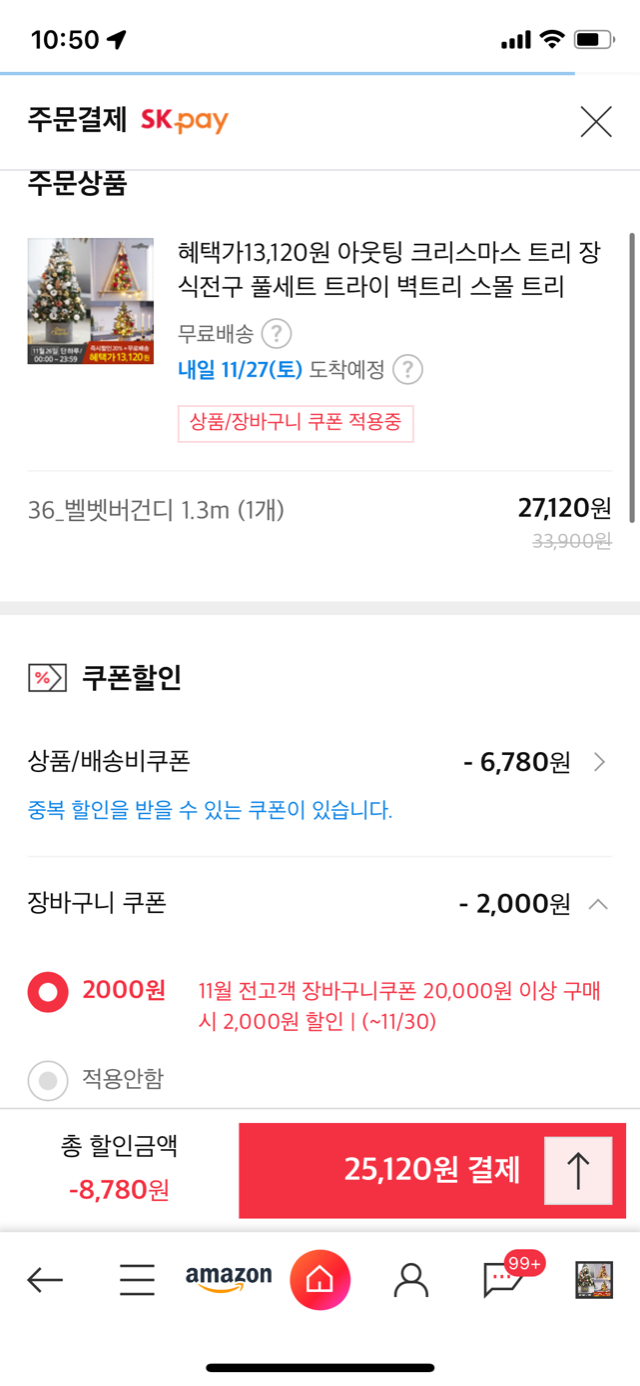This screenshot has width=640, height=1386.
Task: Collapse the 장바구니 쿠폰 section chevron
Action: (x=598, y=904)
